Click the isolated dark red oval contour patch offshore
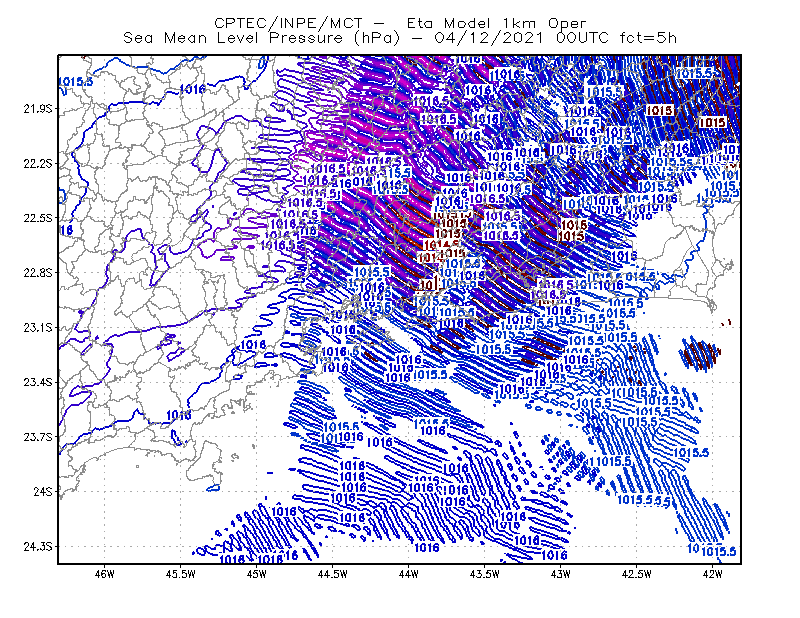Viewport: 800px width, 618px height. click(x=699, y=353)
